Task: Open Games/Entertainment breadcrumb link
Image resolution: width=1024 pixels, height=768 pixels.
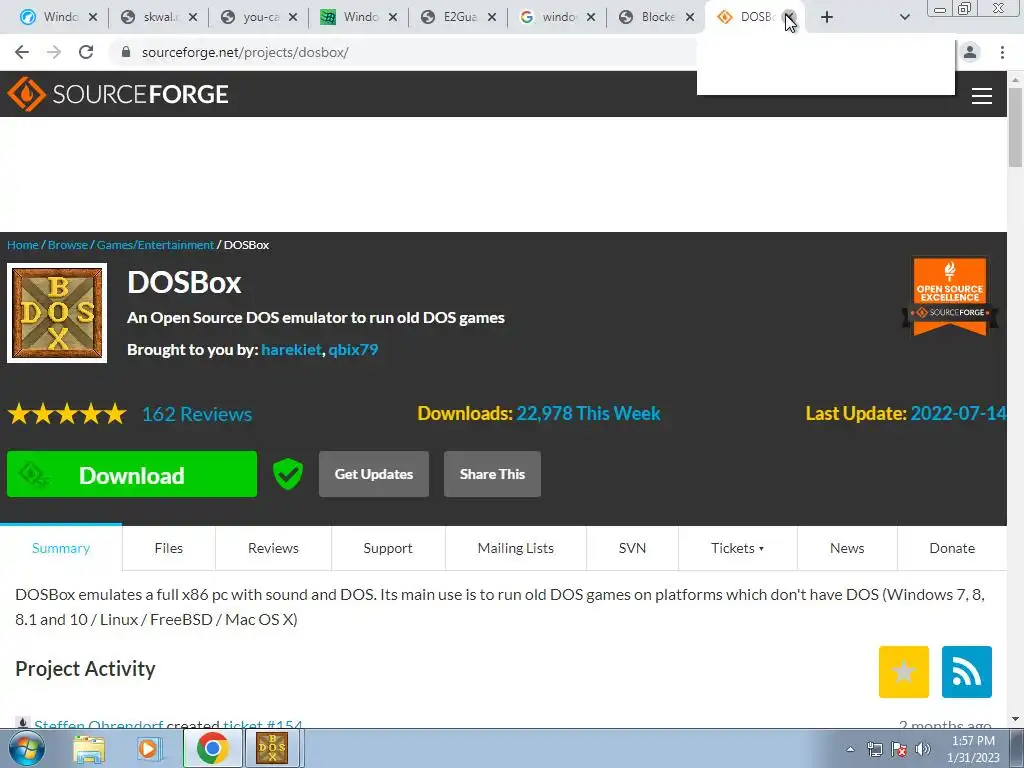Action: tap(155, 245)
